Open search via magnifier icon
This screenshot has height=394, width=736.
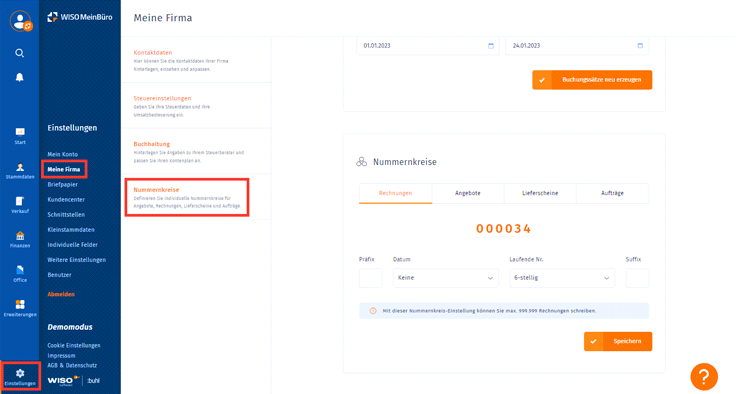point(19,53)
